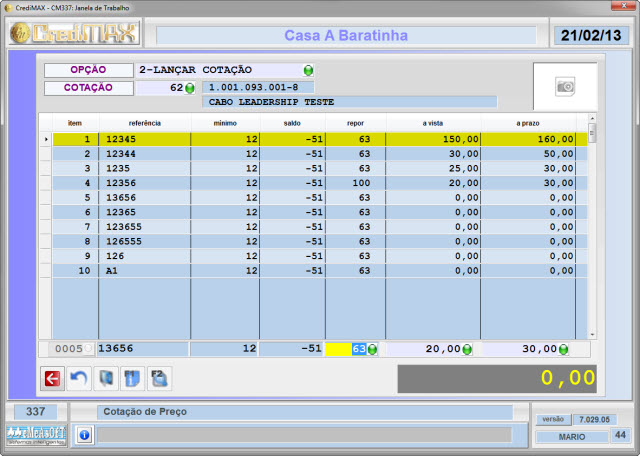Click the fifth bottom toolbar save icon
Screen dimensions: 640x456
click(158, 378)
